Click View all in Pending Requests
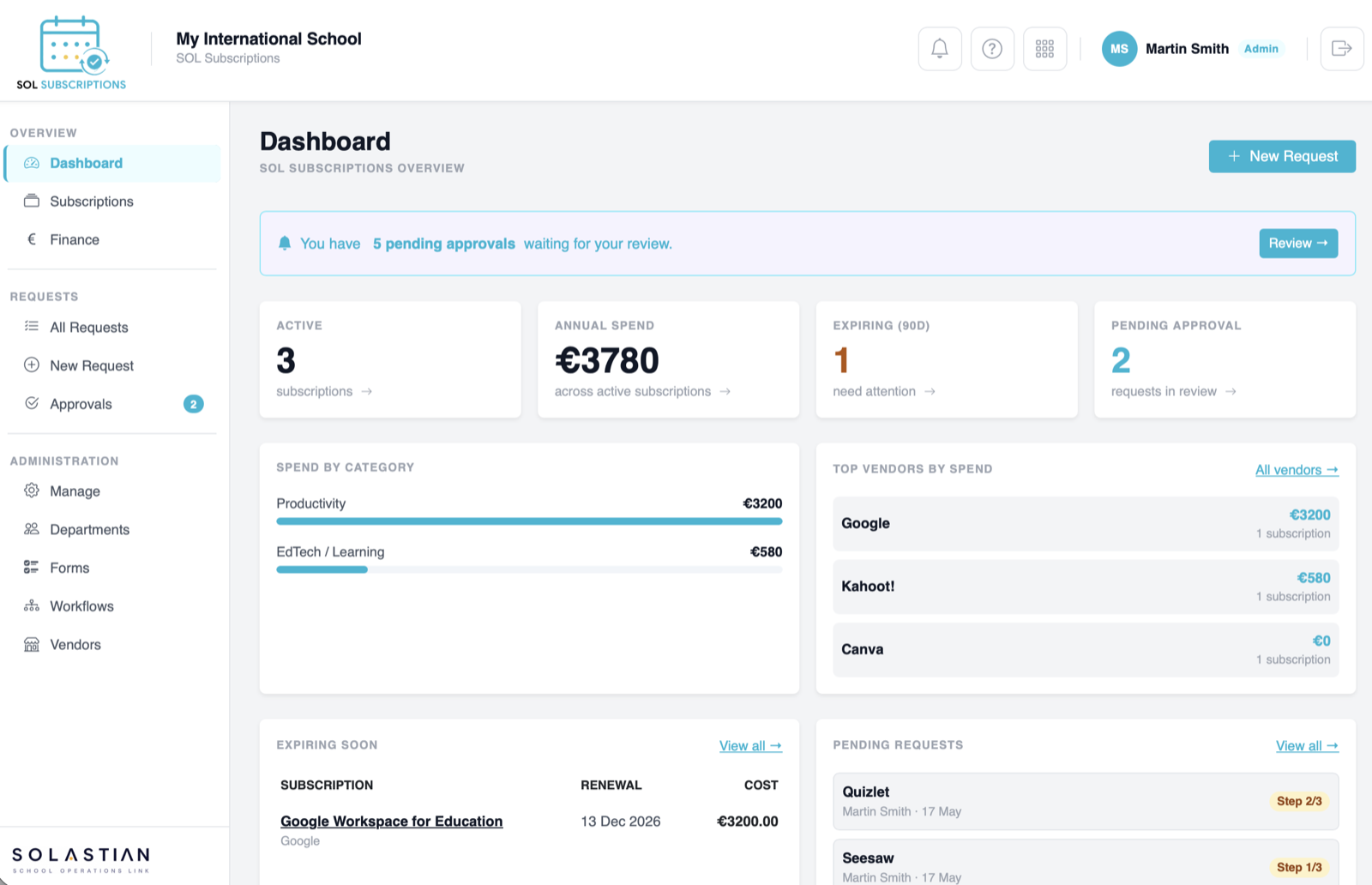Viewport: 1372px width, 885px height. (1307, 746)
